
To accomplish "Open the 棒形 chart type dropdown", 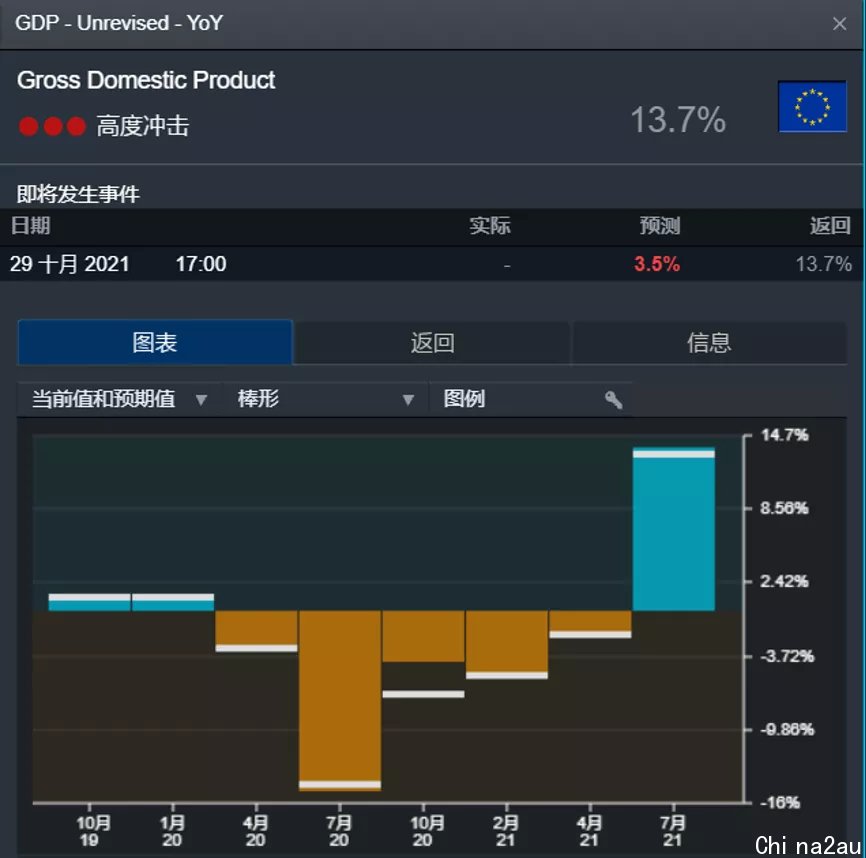I will tap(325, 399).
